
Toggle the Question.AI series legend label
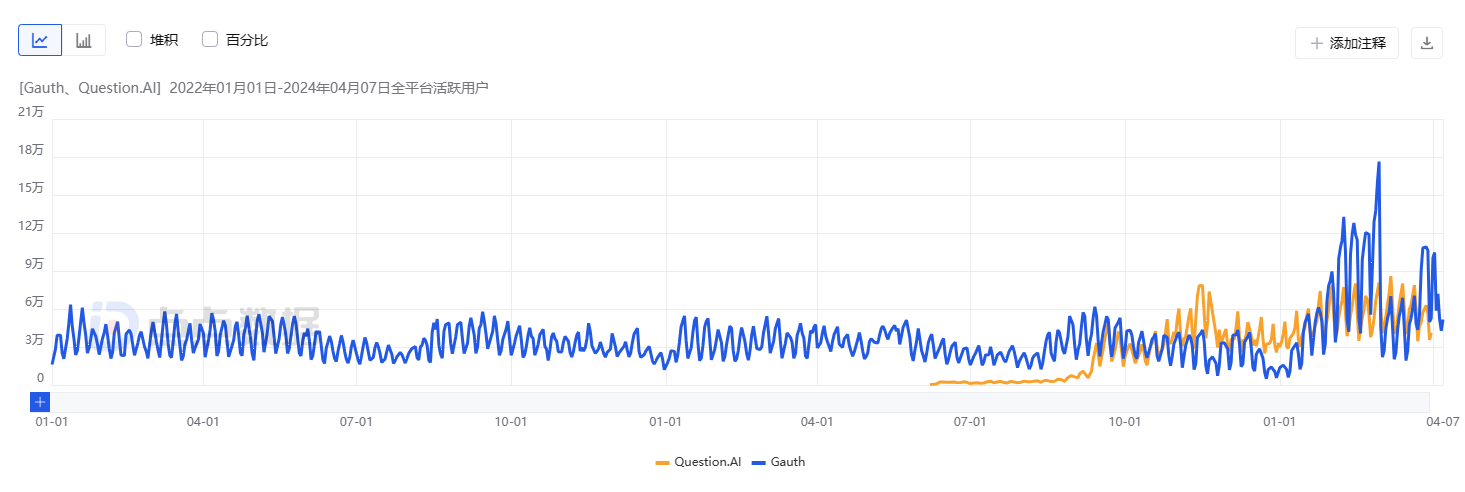707,462
